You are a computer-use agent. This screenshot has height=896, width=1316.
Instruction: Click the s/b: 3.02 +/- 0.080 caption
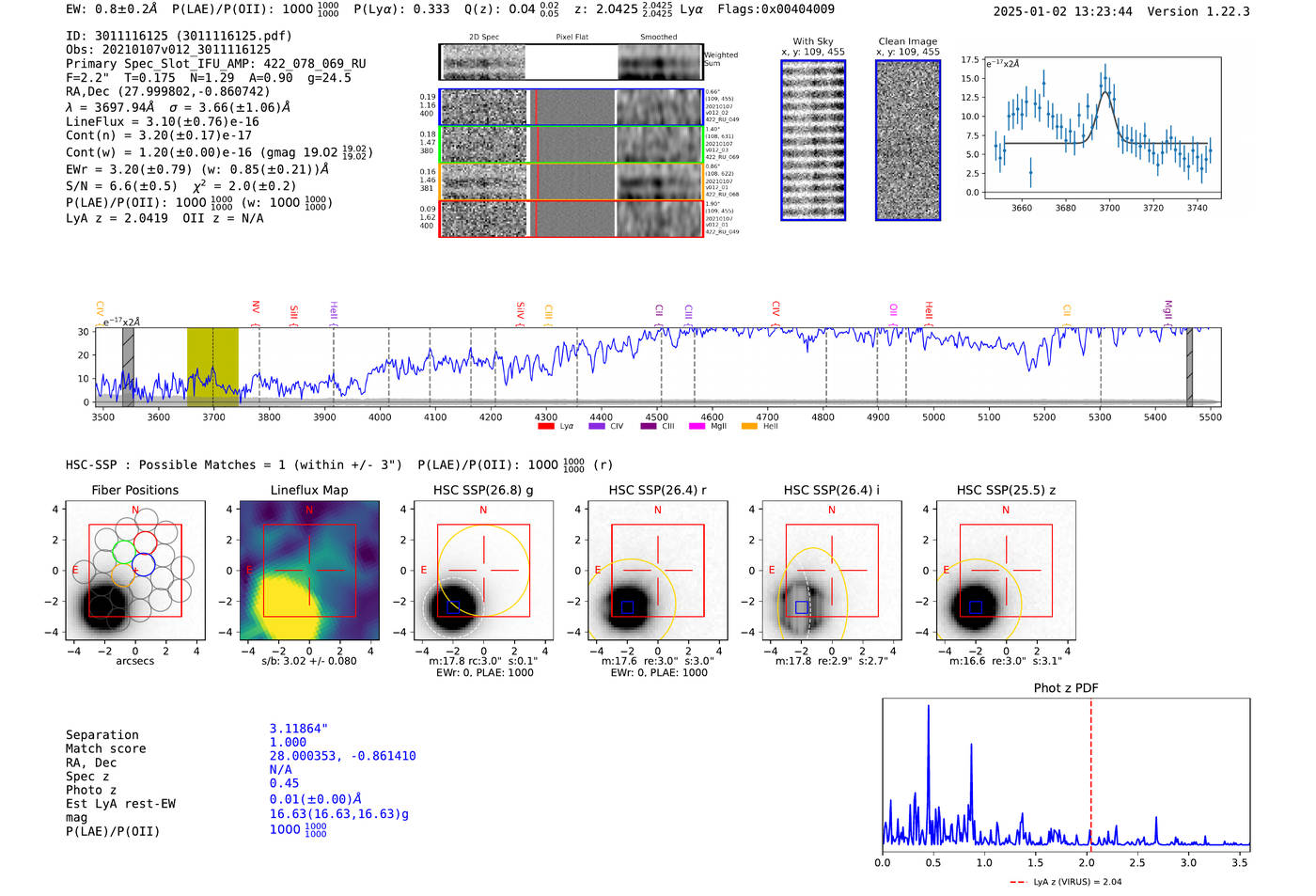click(x=309, y=661)
